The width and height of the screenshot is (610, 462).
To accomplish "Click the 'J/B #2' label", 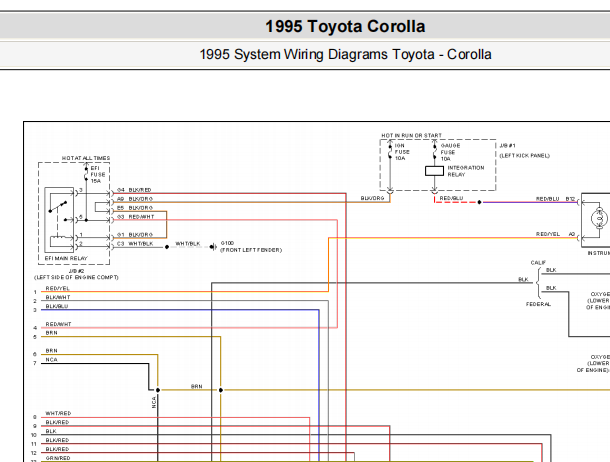I will pyautogui.click(x=76, y=271).
